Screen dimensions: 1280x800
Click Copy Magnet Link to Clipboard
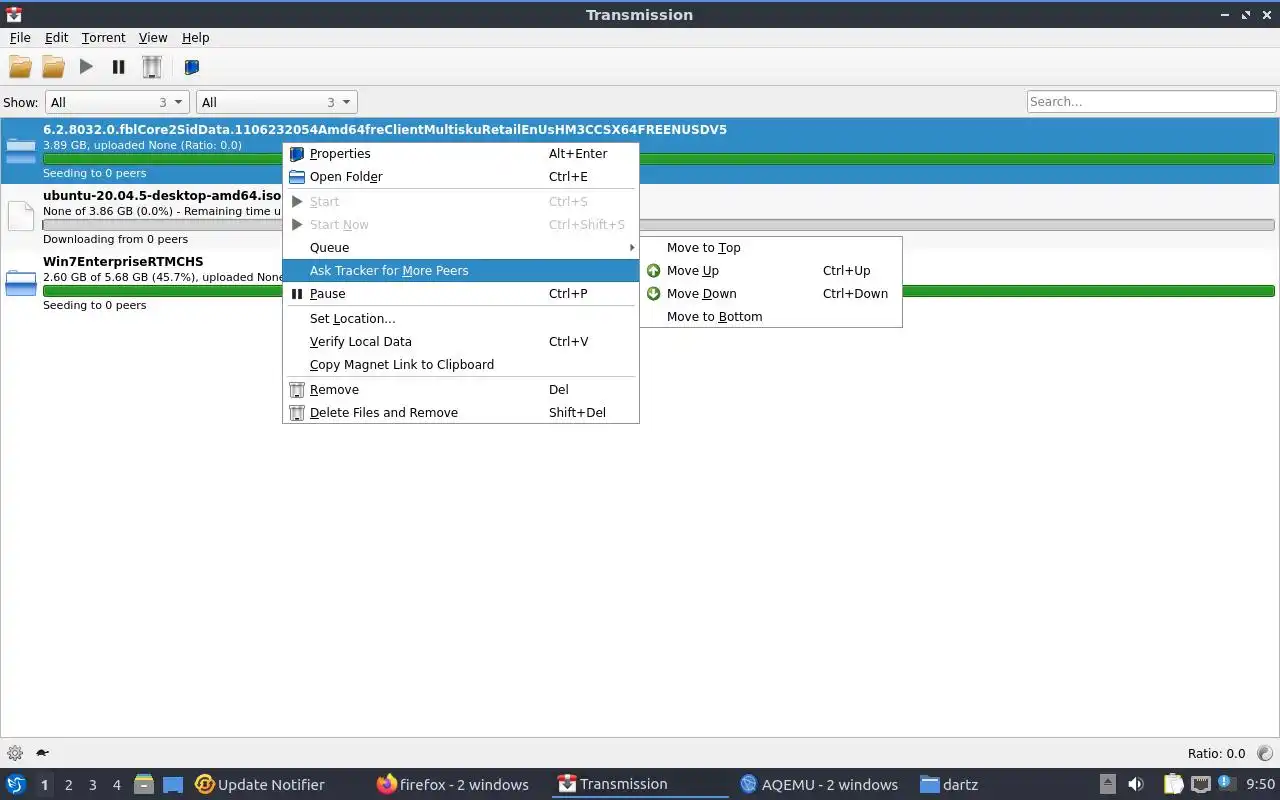[461, 365]
